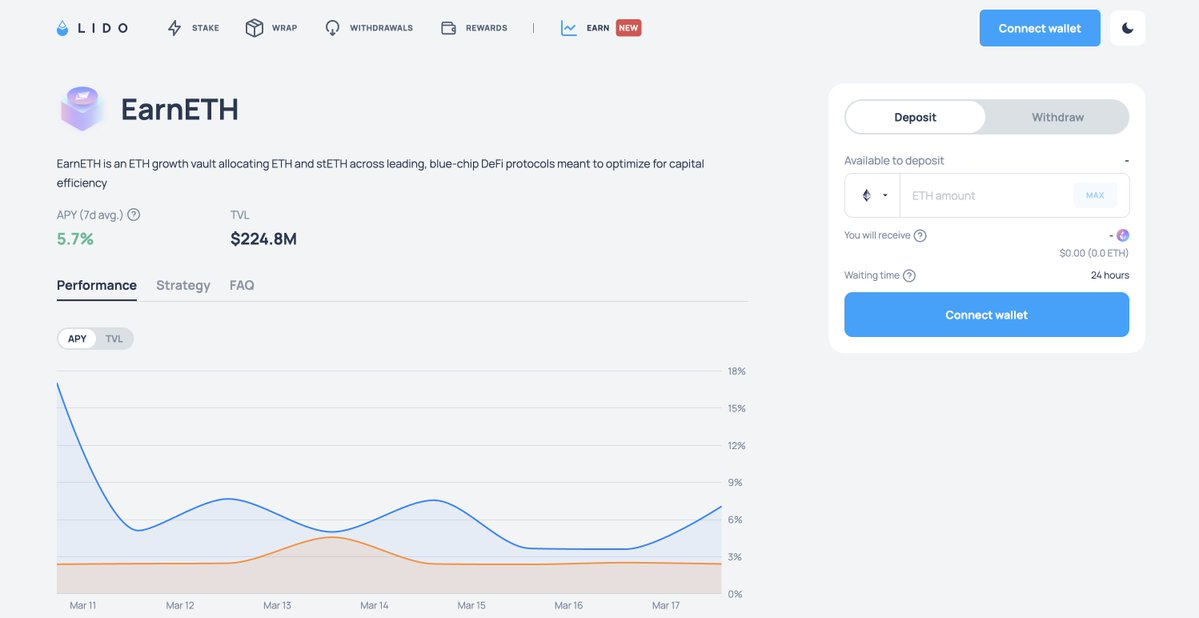
Task: Switch the chart to TVL view
Action: [x=114, y=339]
